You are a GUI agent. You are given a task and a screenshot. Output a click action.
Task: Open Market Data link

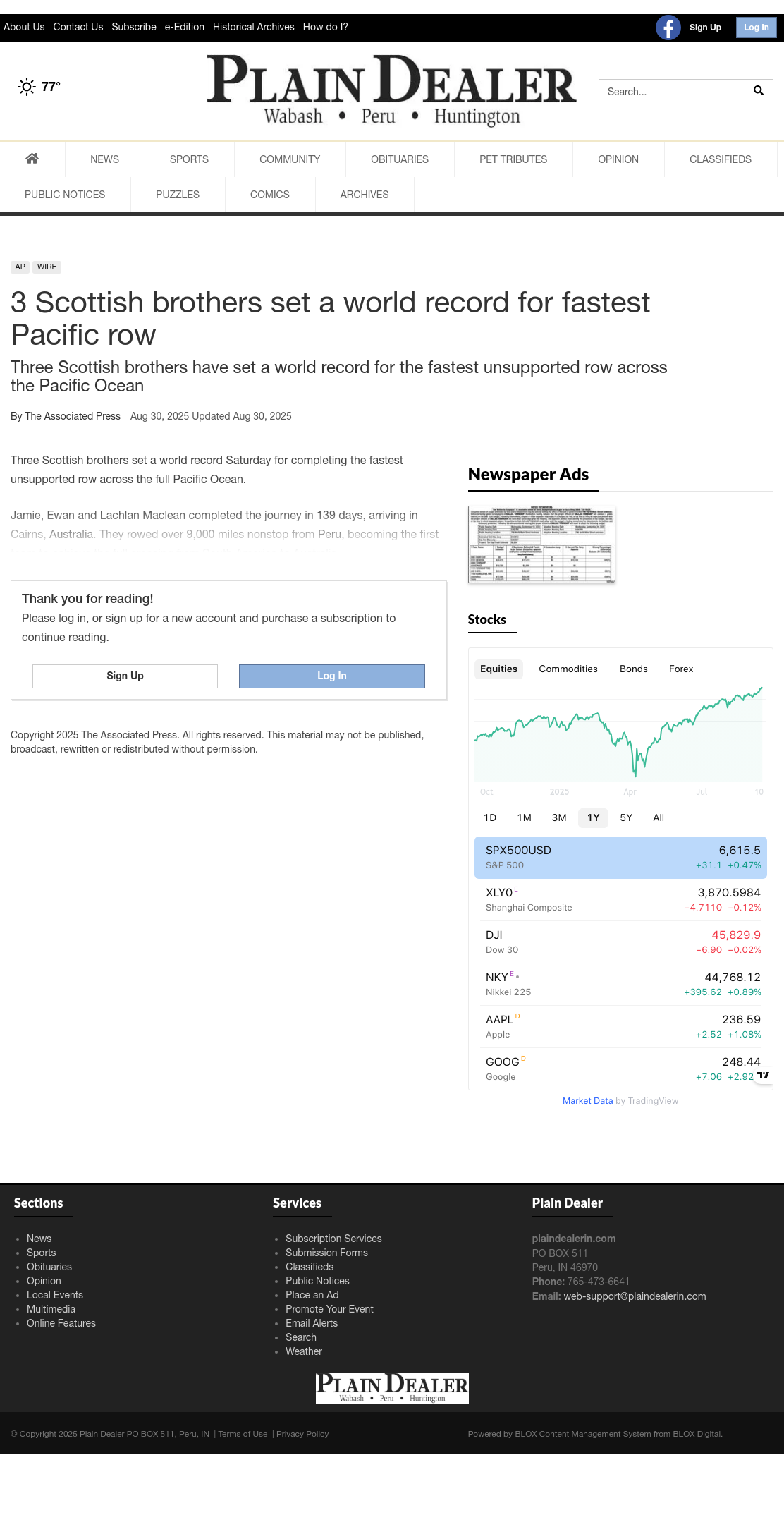pyautogui.click(x=587, y=1101)
